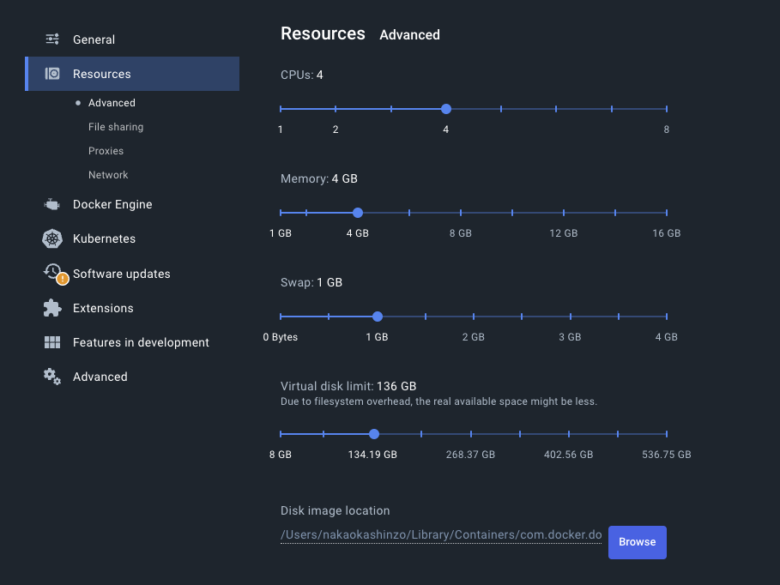Set CPUs slider to the 8 mark
The image size is (780, 585).
pos(667,109)
